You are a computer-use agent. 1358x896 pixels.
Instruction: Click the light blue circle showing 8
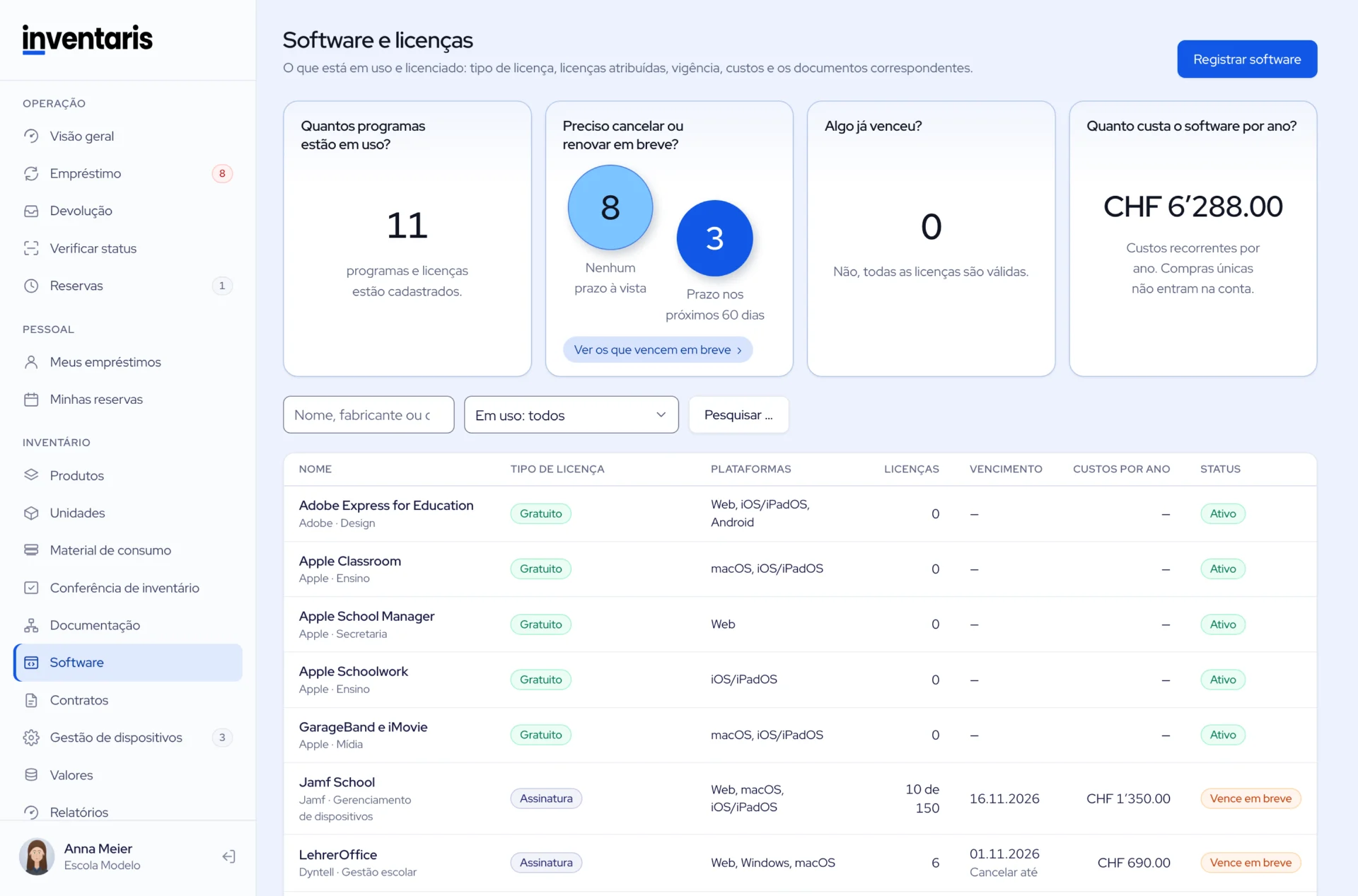pos(610,207)
